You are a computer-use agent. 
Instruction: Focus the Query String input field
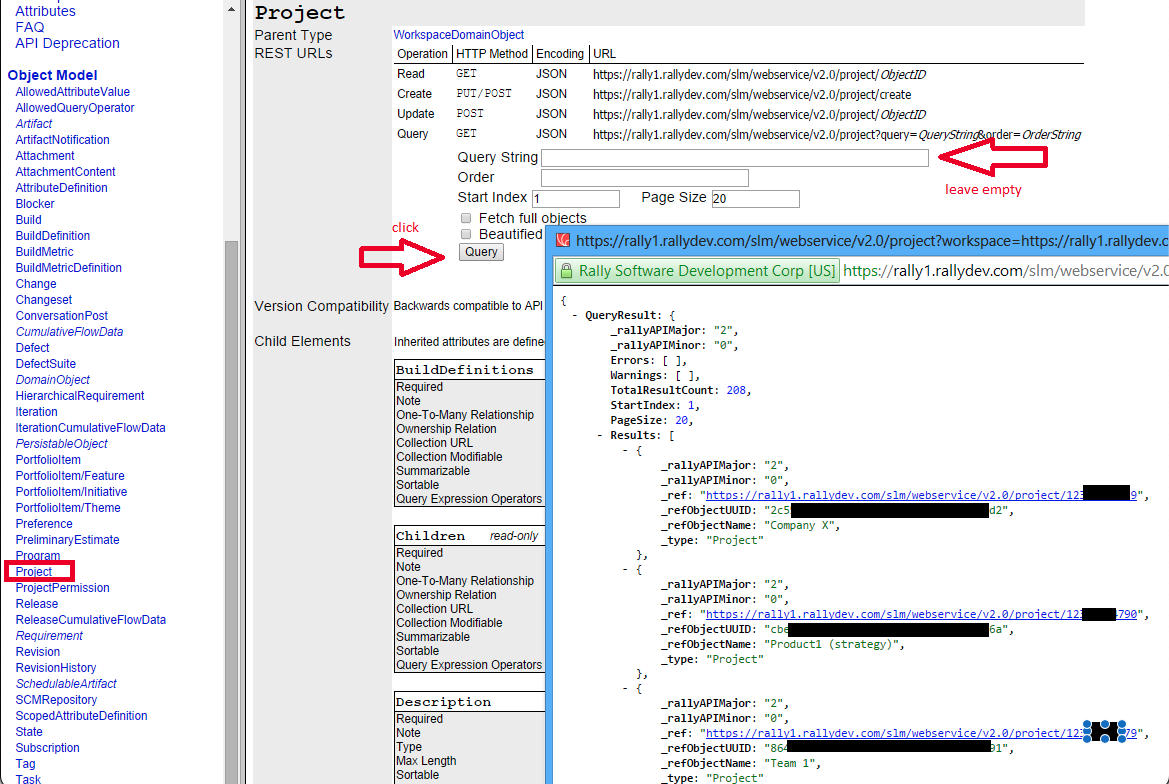[x=734, y=158]
